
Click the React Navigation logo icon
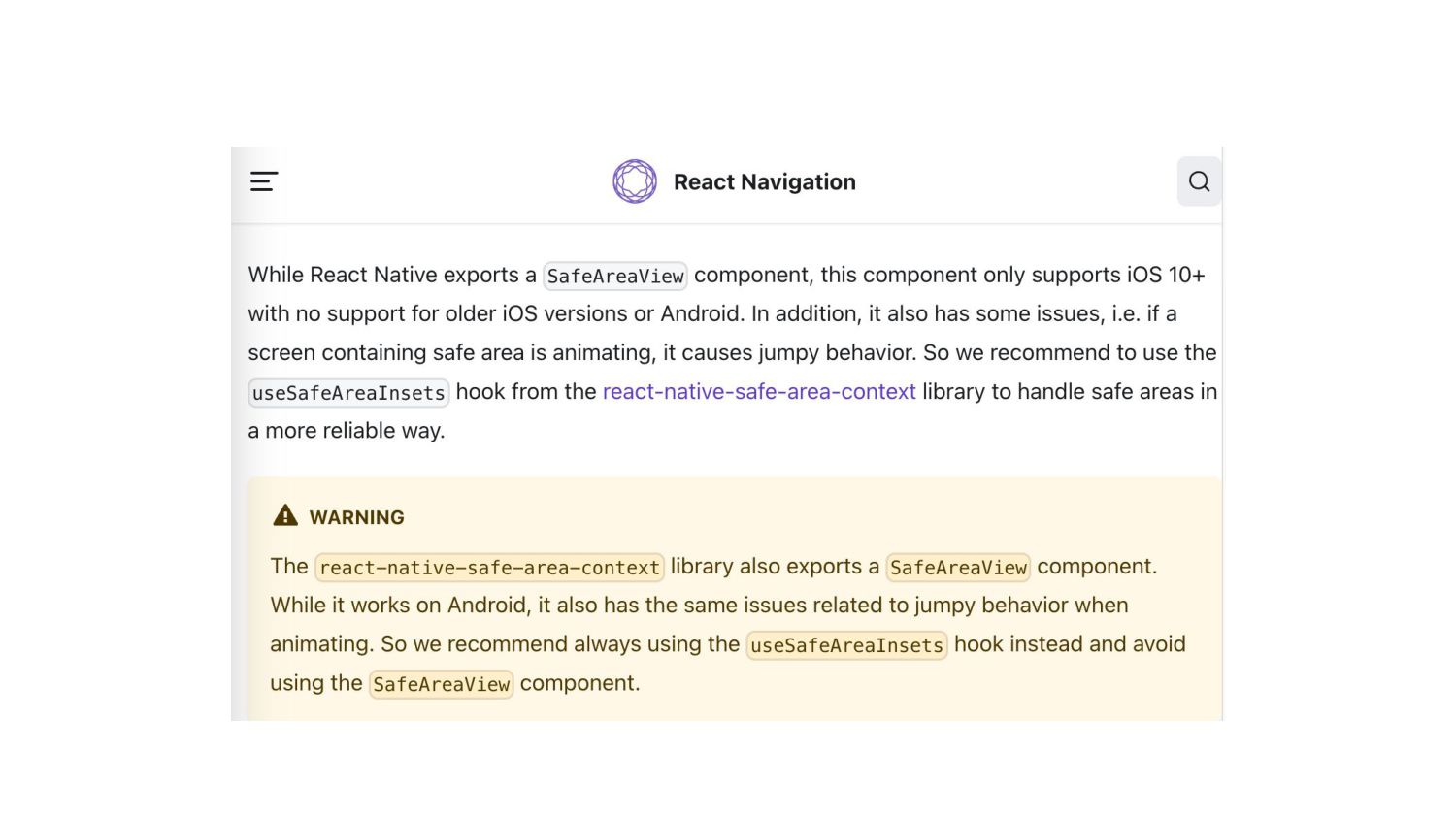click(x=635, y=181)
